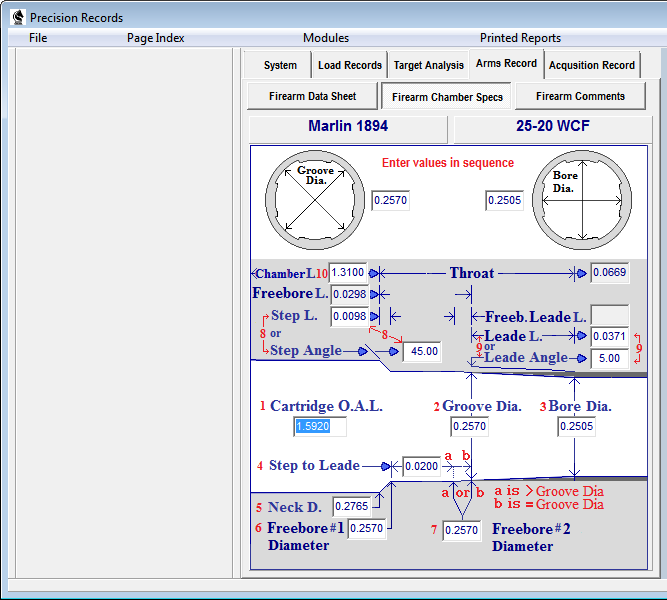
Task: Click the 'a is > Groove Dia' note
Action: (549, 491)
